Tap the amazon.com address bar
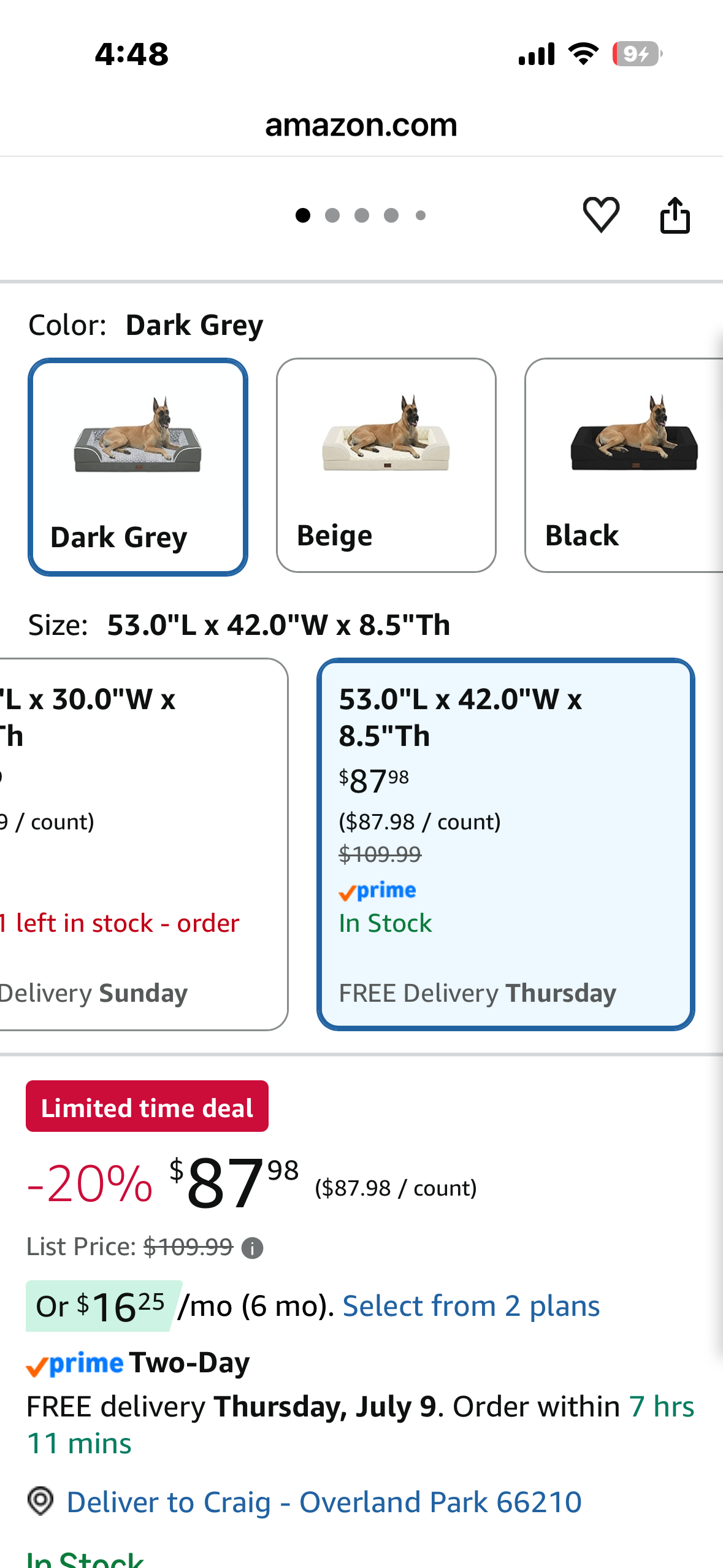723x1568 pixels. pos(361,125)
